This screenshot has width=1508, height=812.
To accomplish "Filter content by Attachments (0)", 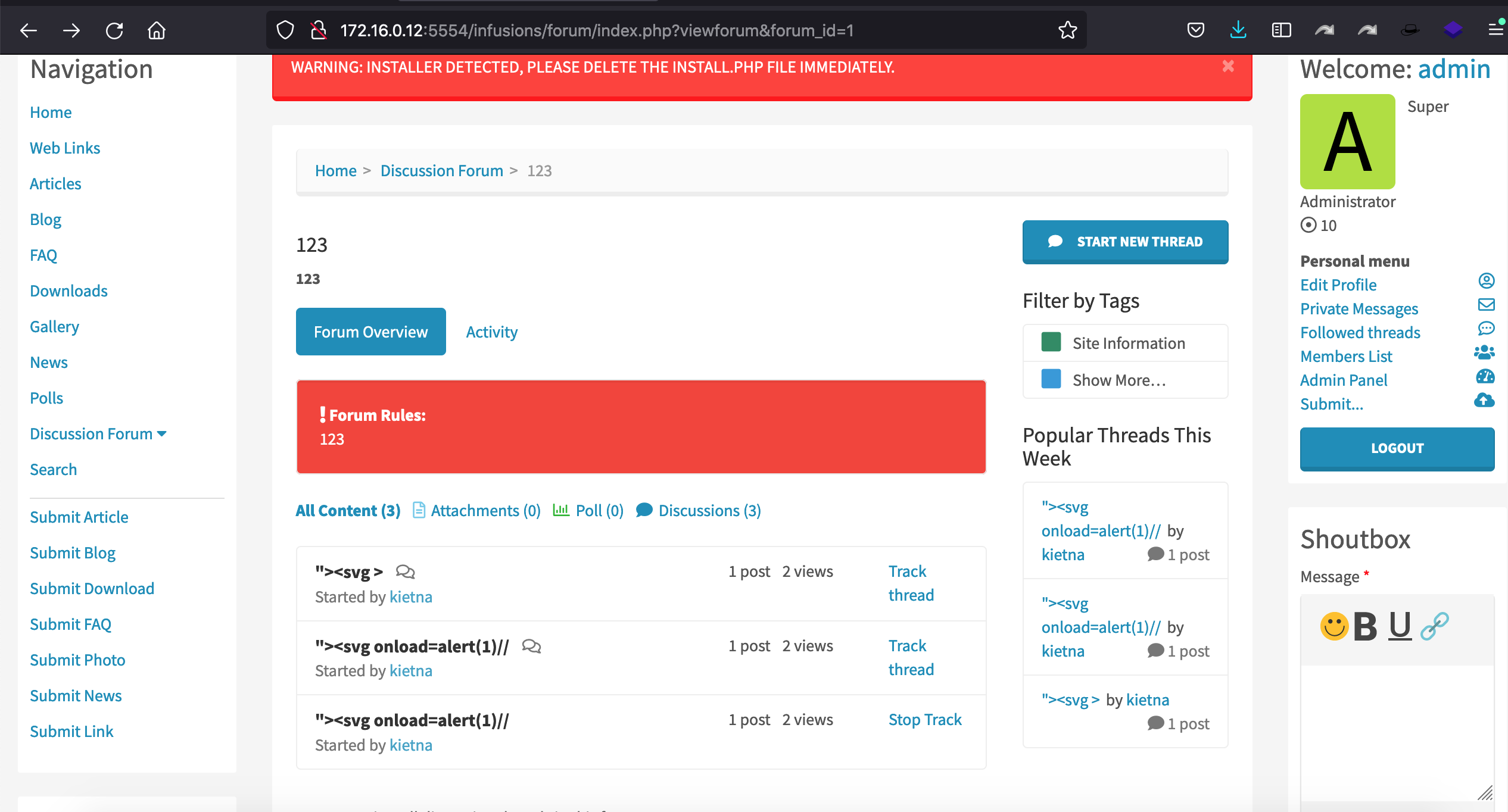I will point(485,510).
